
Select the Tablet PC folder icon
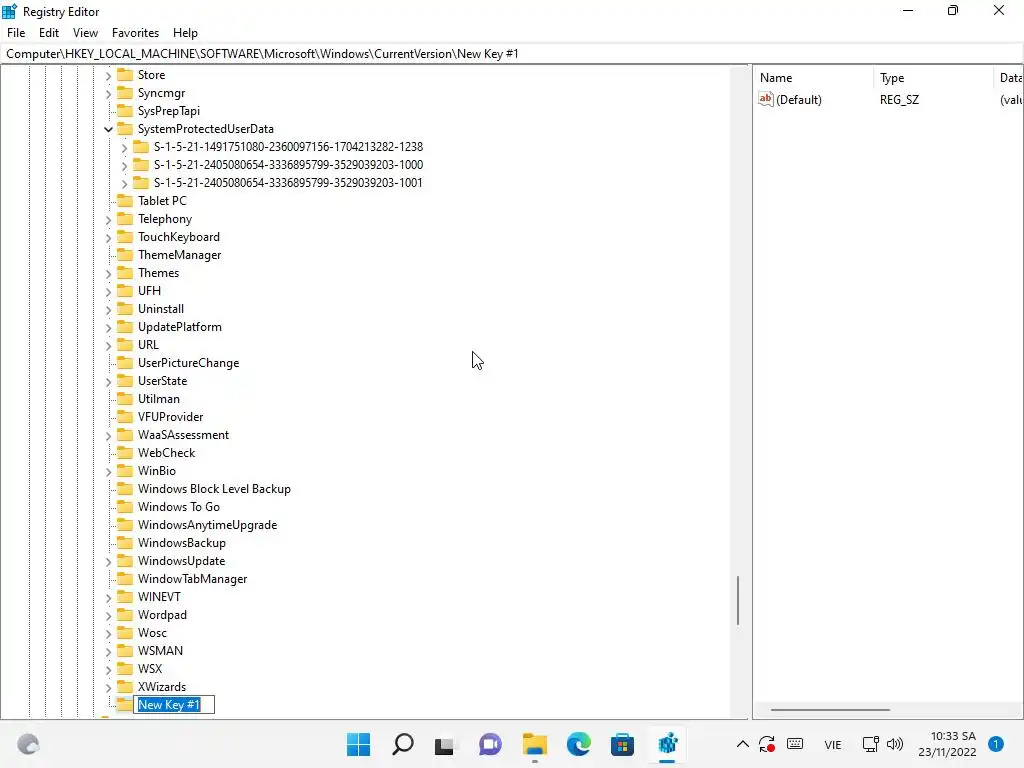[x=125, y=200]
